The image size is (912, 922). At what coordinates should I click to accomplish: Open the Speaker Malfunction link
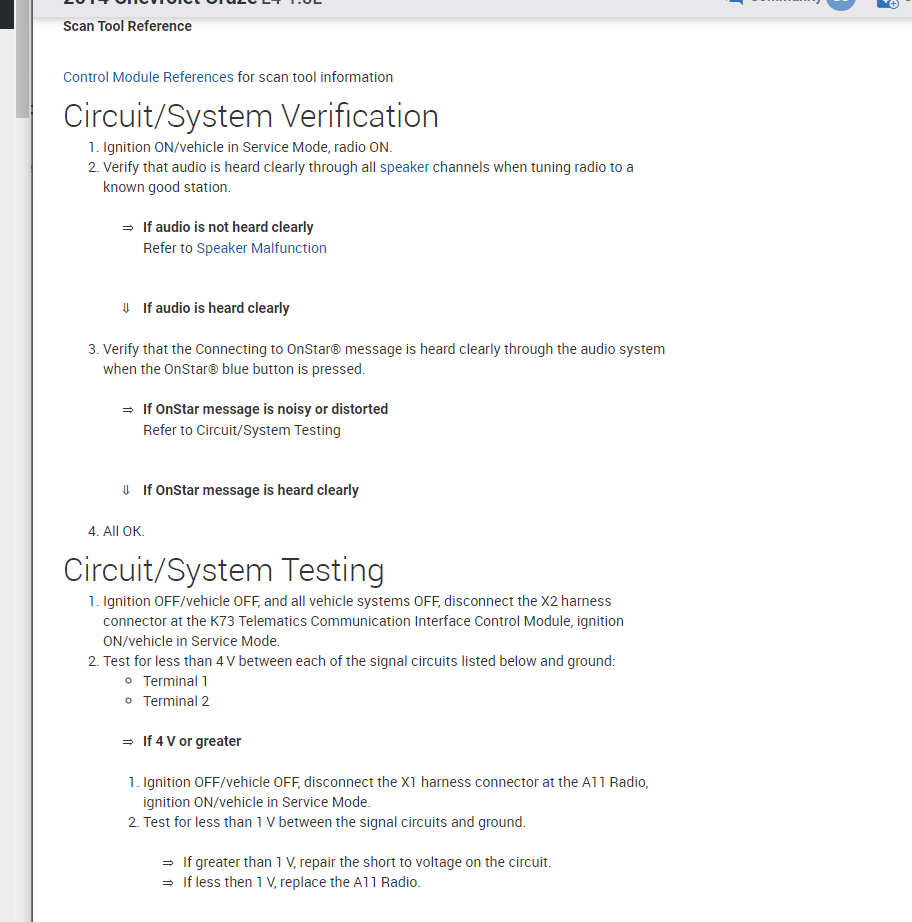pos(261,248)
